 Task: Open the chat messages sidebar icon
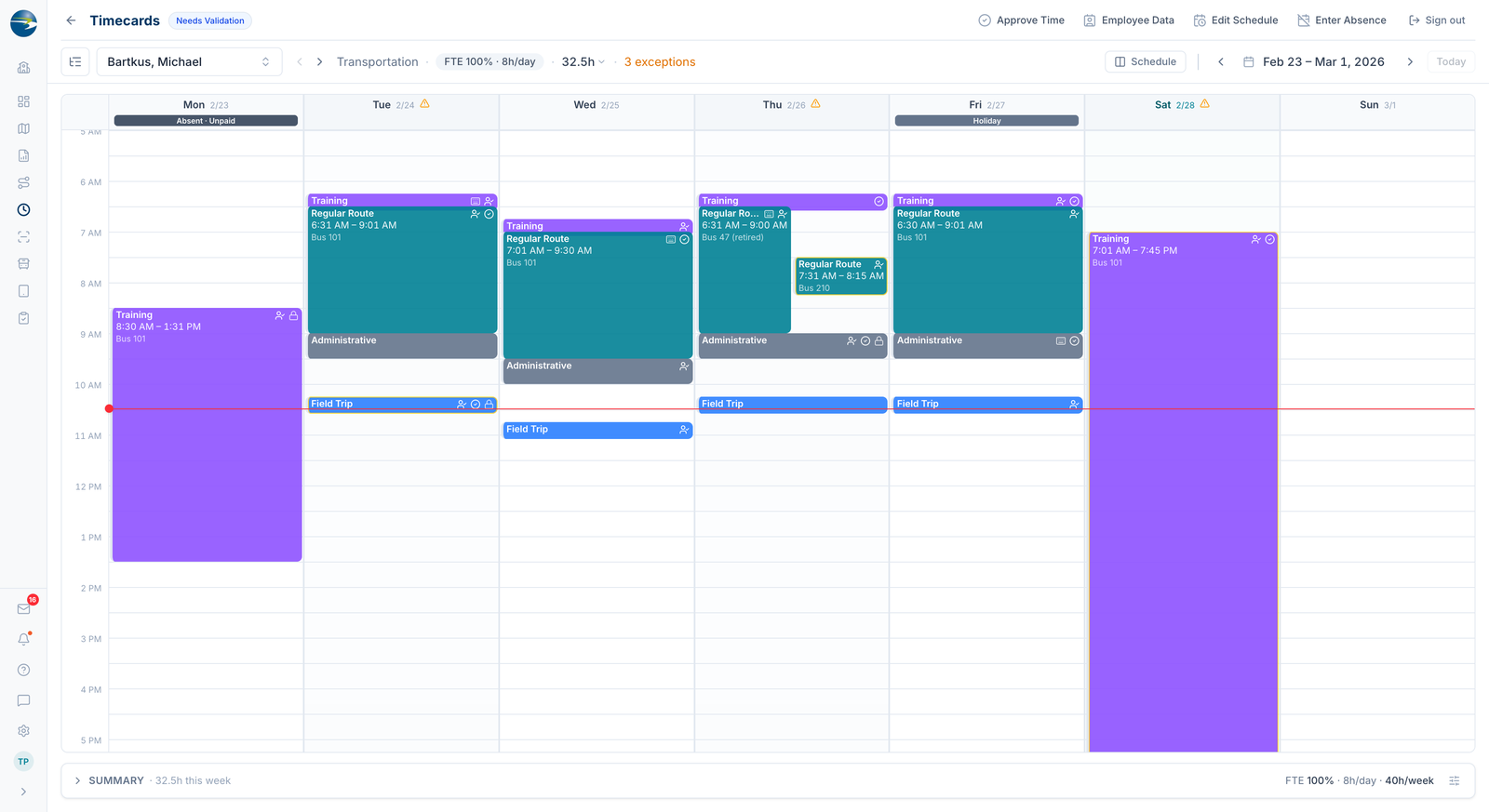[x=23, y=700]
